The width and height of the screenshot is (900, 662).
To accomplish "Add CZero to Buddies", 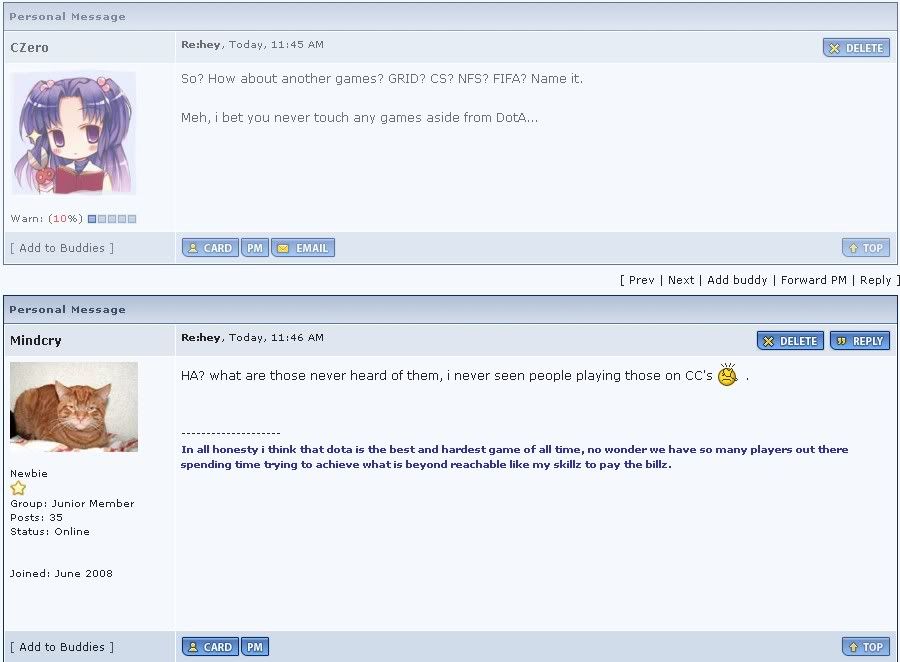I will pos(62,248).
